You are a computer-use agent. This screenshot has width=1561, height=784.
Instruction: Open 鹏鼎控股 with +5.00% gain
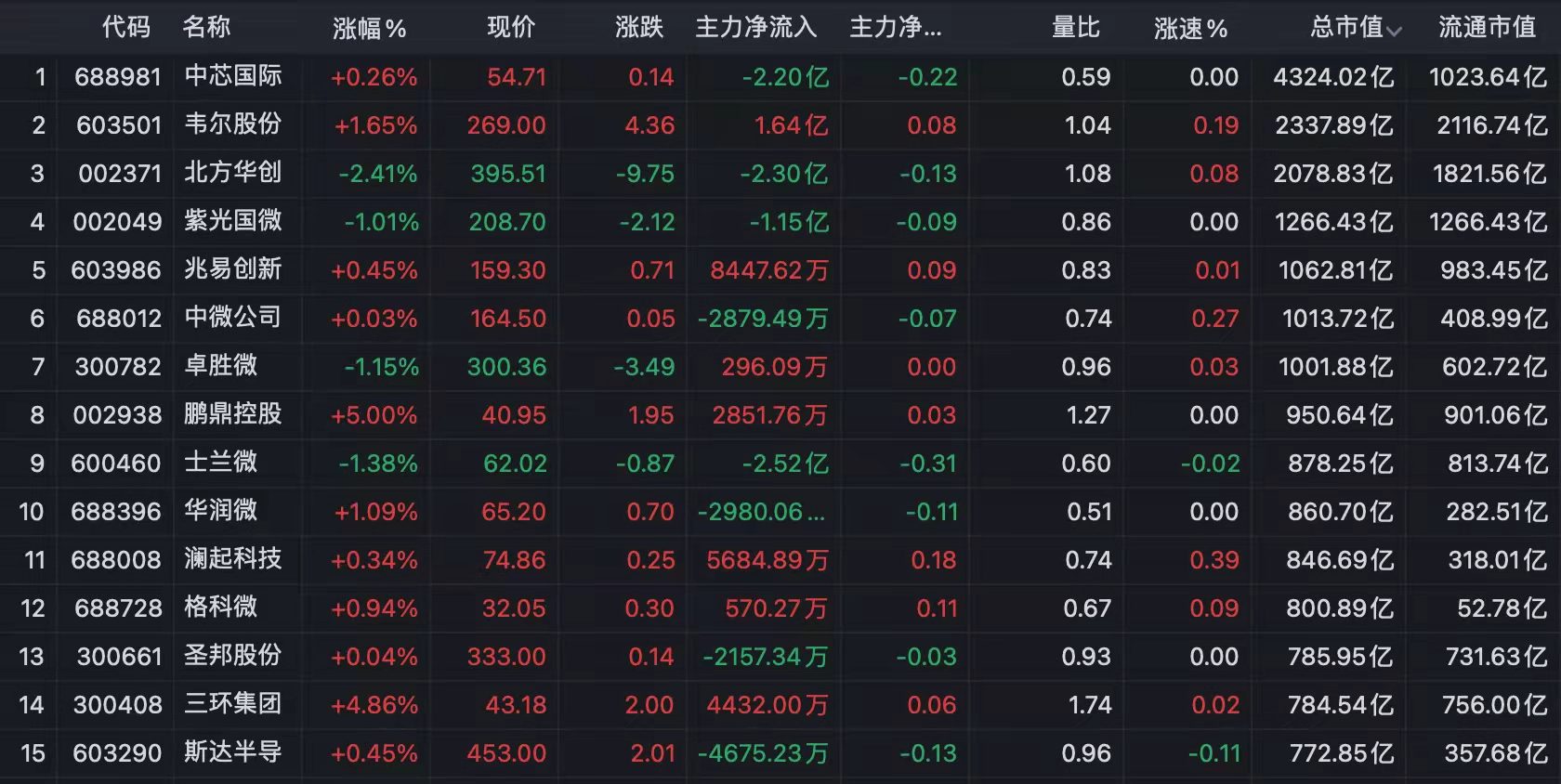point(233,414)
